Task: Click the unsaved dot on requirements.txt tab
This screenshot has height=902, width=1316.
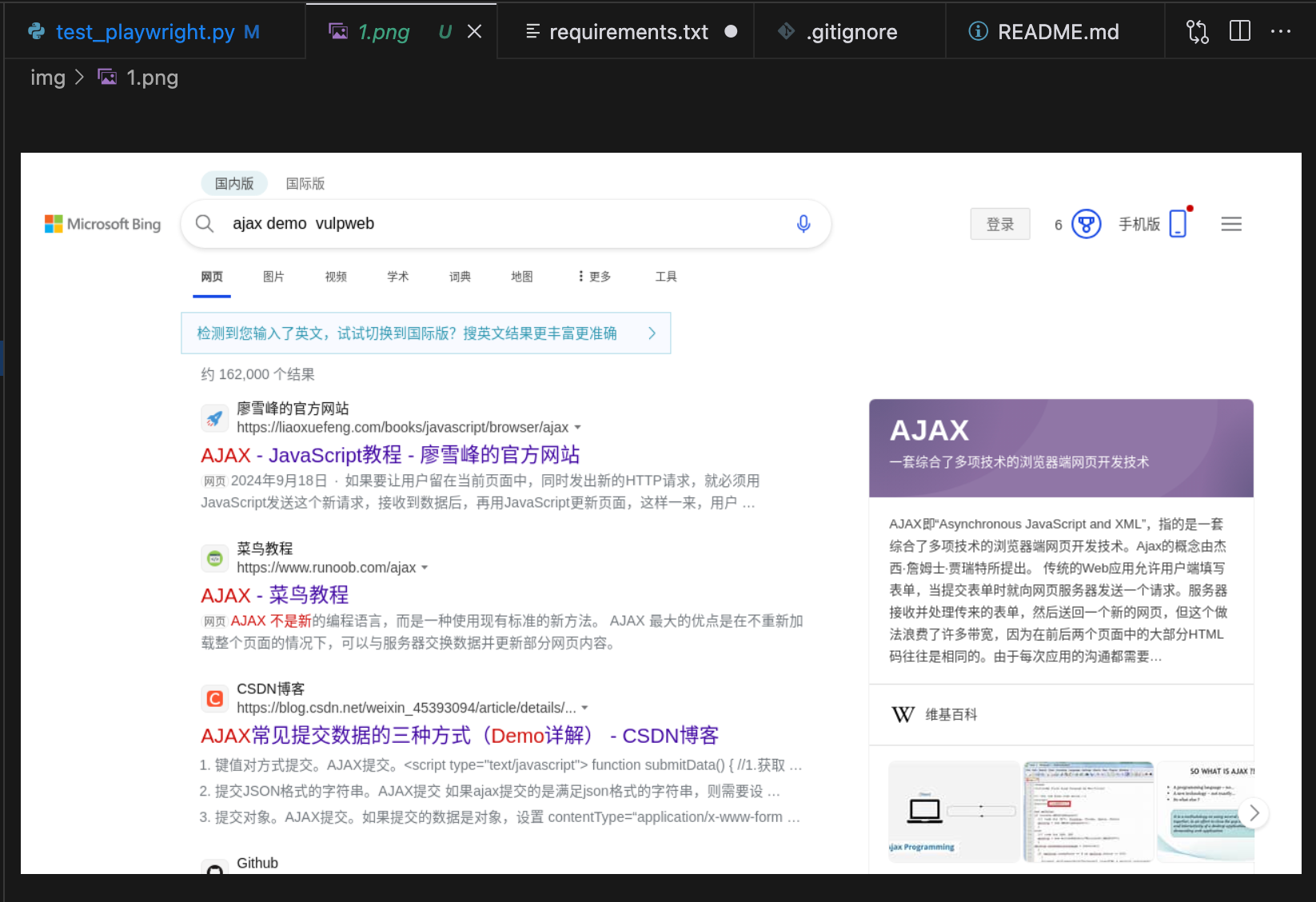Action: [x=731, y=31]
